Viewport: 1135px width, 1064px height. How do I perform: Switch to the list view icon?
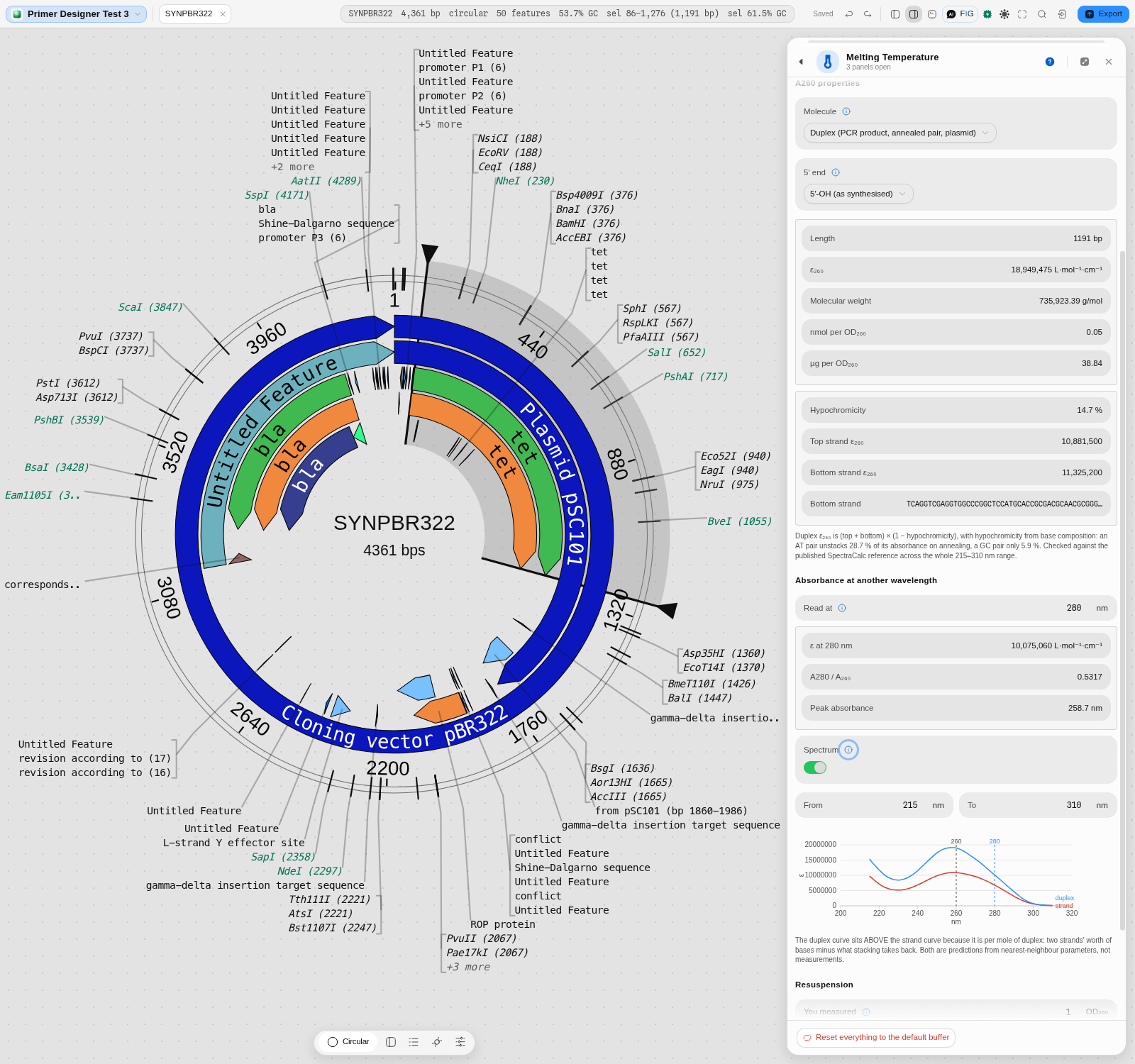(414, 1042)
